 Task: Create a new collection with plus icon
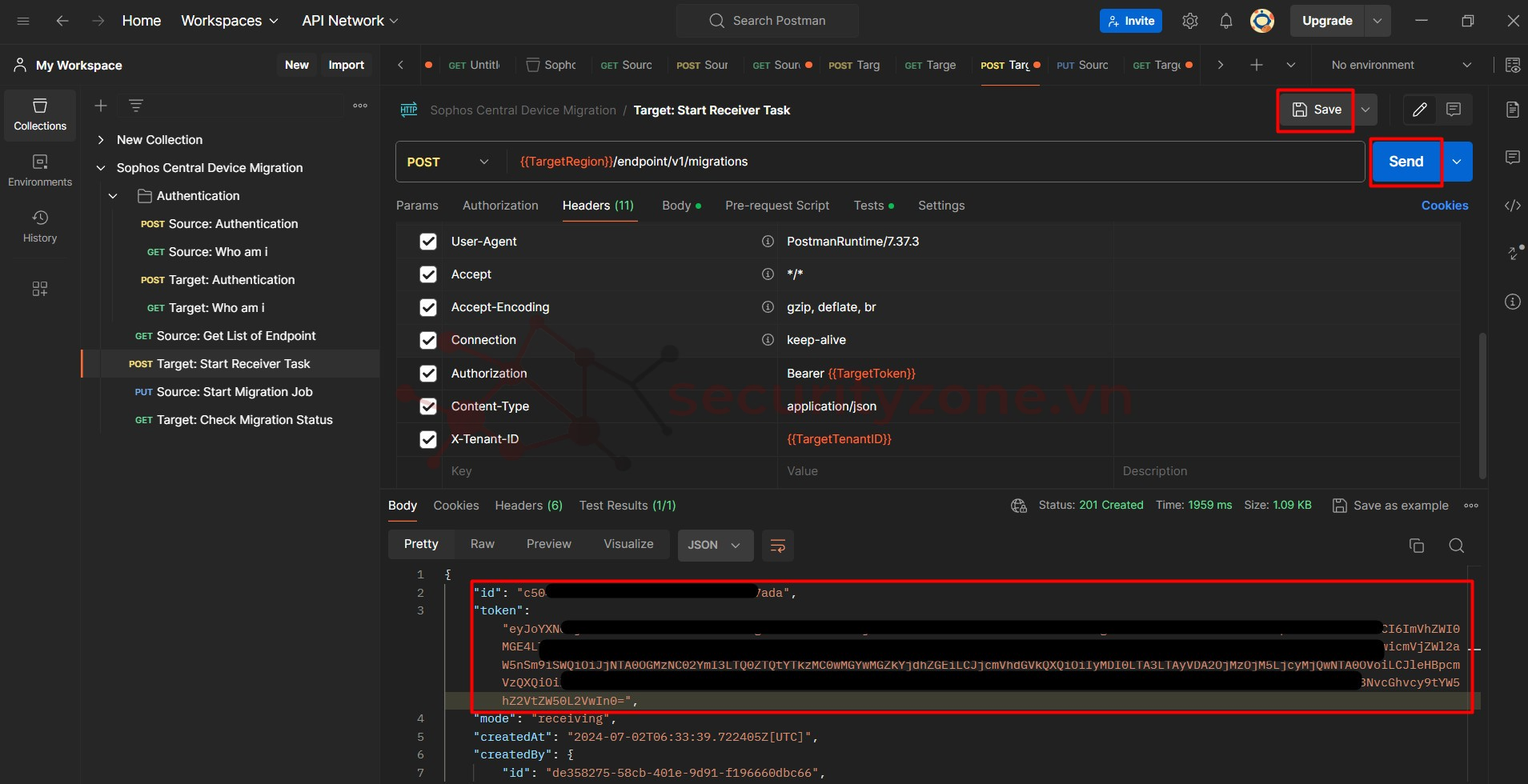click(101, 106)
